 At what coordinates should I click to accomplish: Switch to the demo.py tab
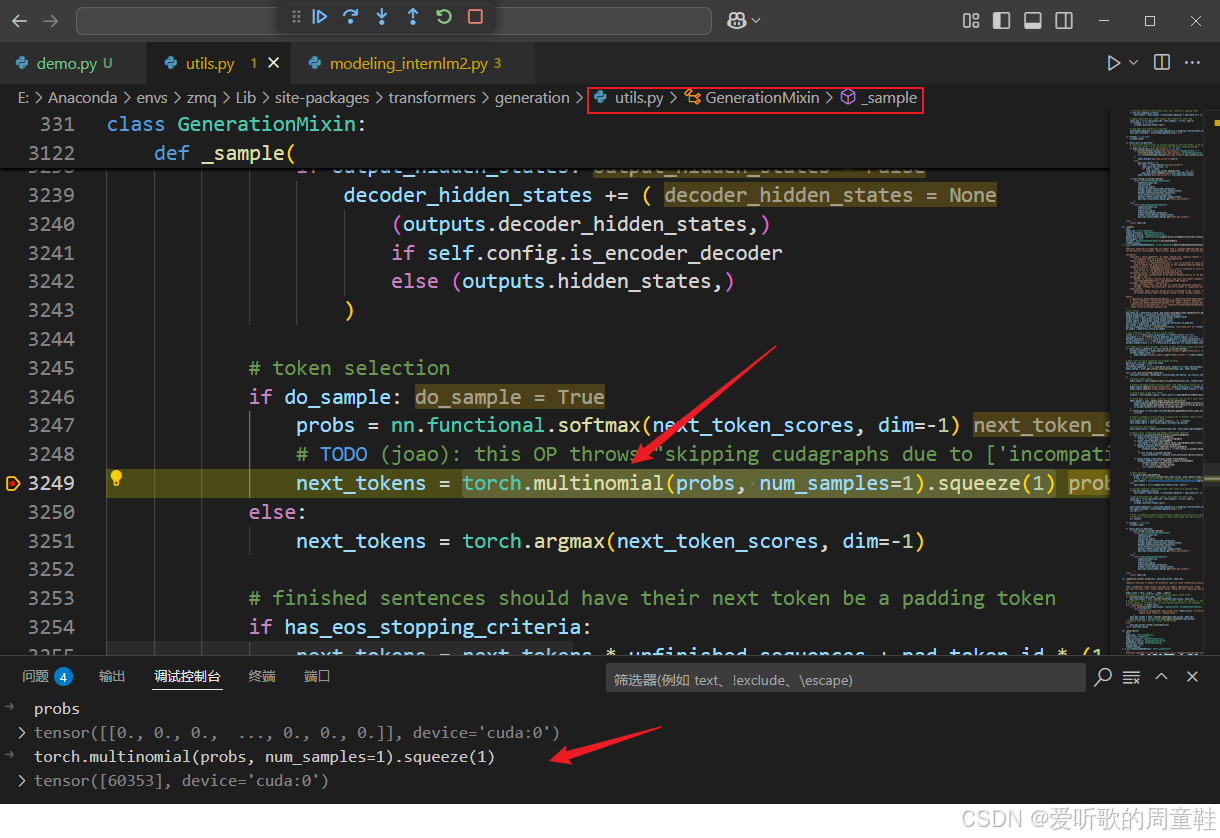tap(67, 63)
